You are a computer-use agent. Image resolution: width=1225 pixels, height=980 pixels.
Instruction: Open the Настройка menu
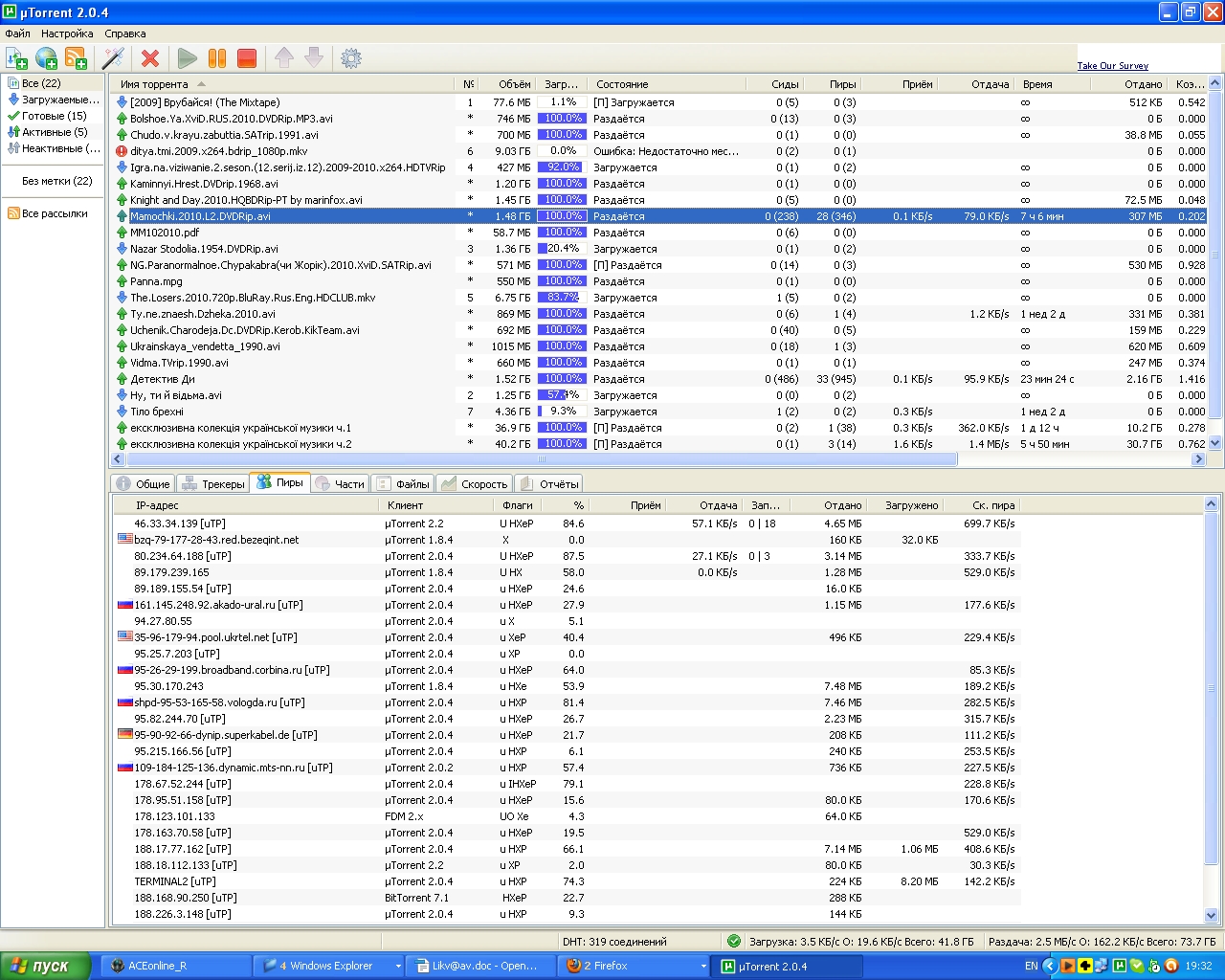click(x=67, y=33)
